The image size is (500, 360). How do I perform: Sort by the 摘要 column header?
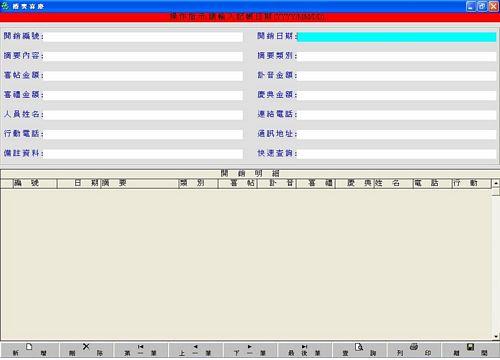click(x=140, y=183)
